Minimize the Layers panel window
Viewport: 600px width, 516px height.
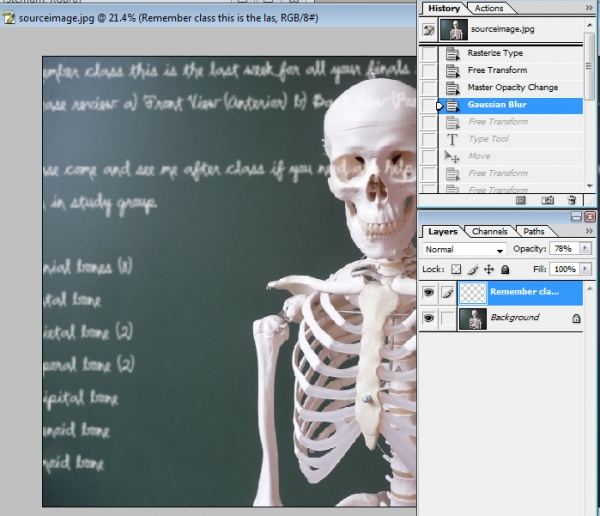[576, 217]
